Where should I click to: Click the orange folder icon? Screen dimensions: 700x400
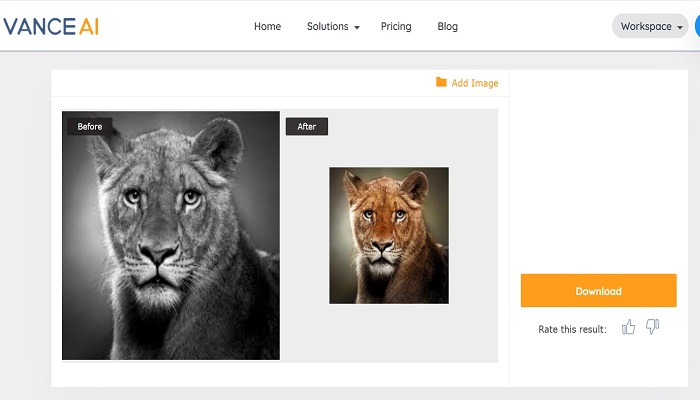(x=441, y=82)
